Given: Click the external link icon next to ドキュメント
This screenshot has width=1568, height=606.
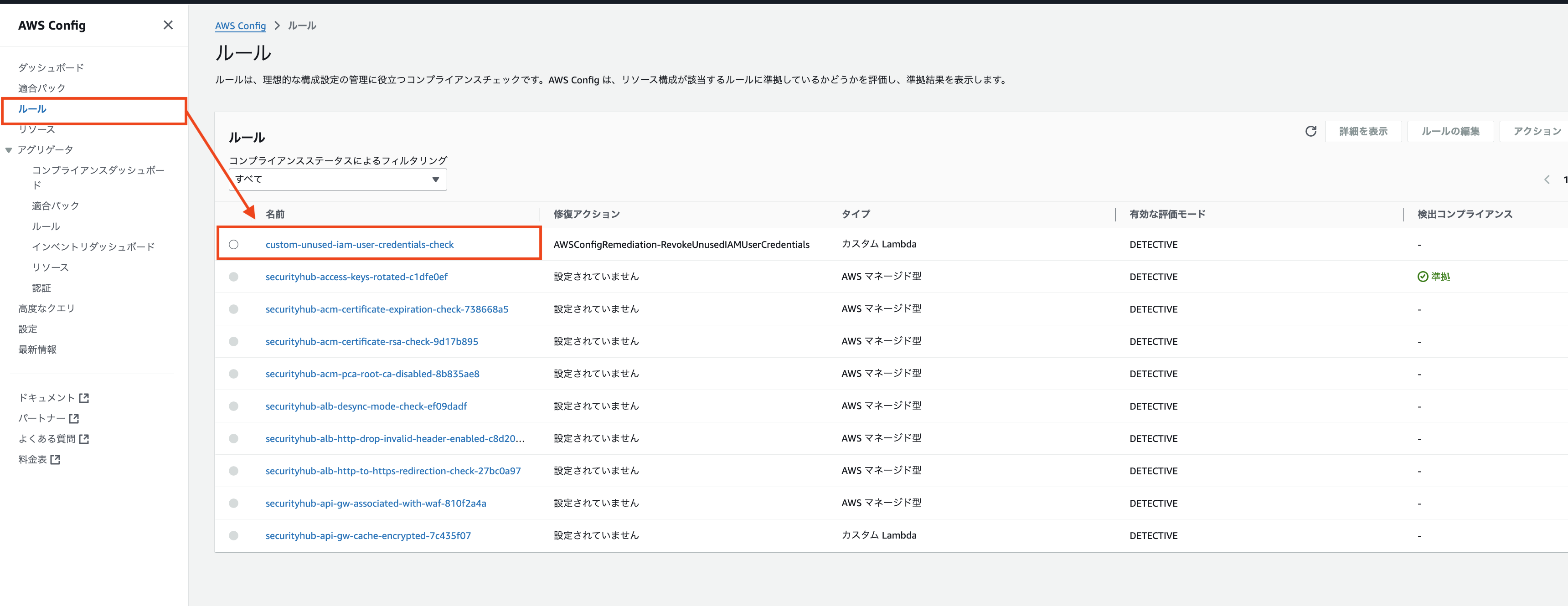Looking at the screenshot, I should (x=85, y=398).
